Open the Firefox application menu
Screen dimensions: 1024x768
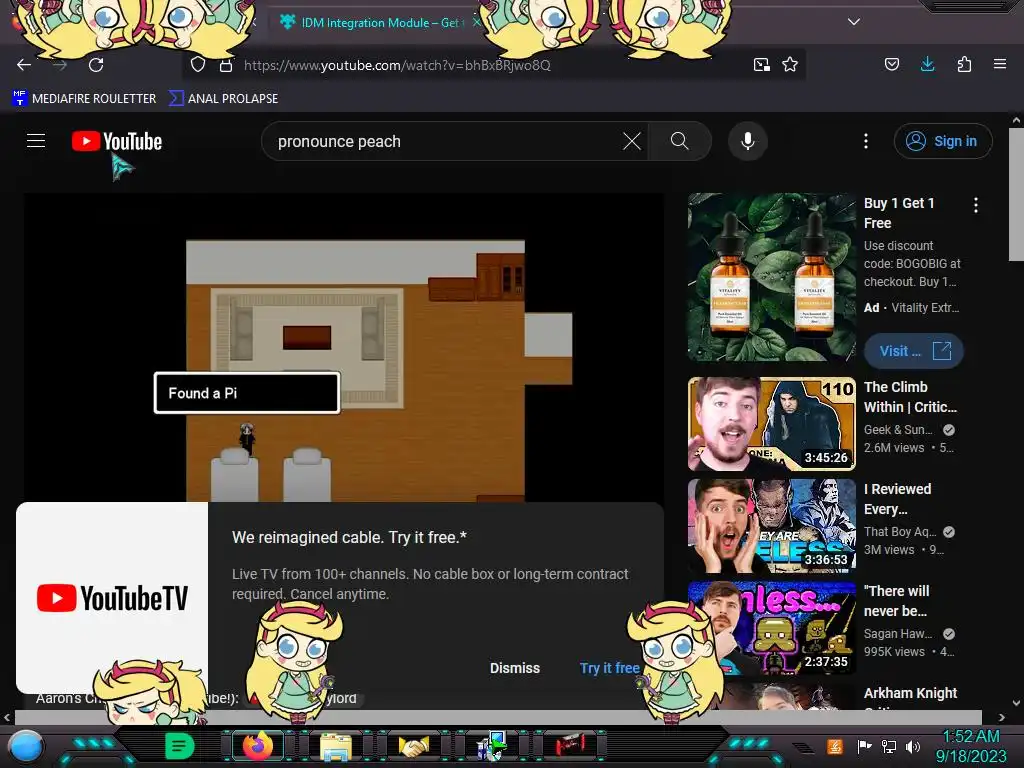click(1000, 64)
